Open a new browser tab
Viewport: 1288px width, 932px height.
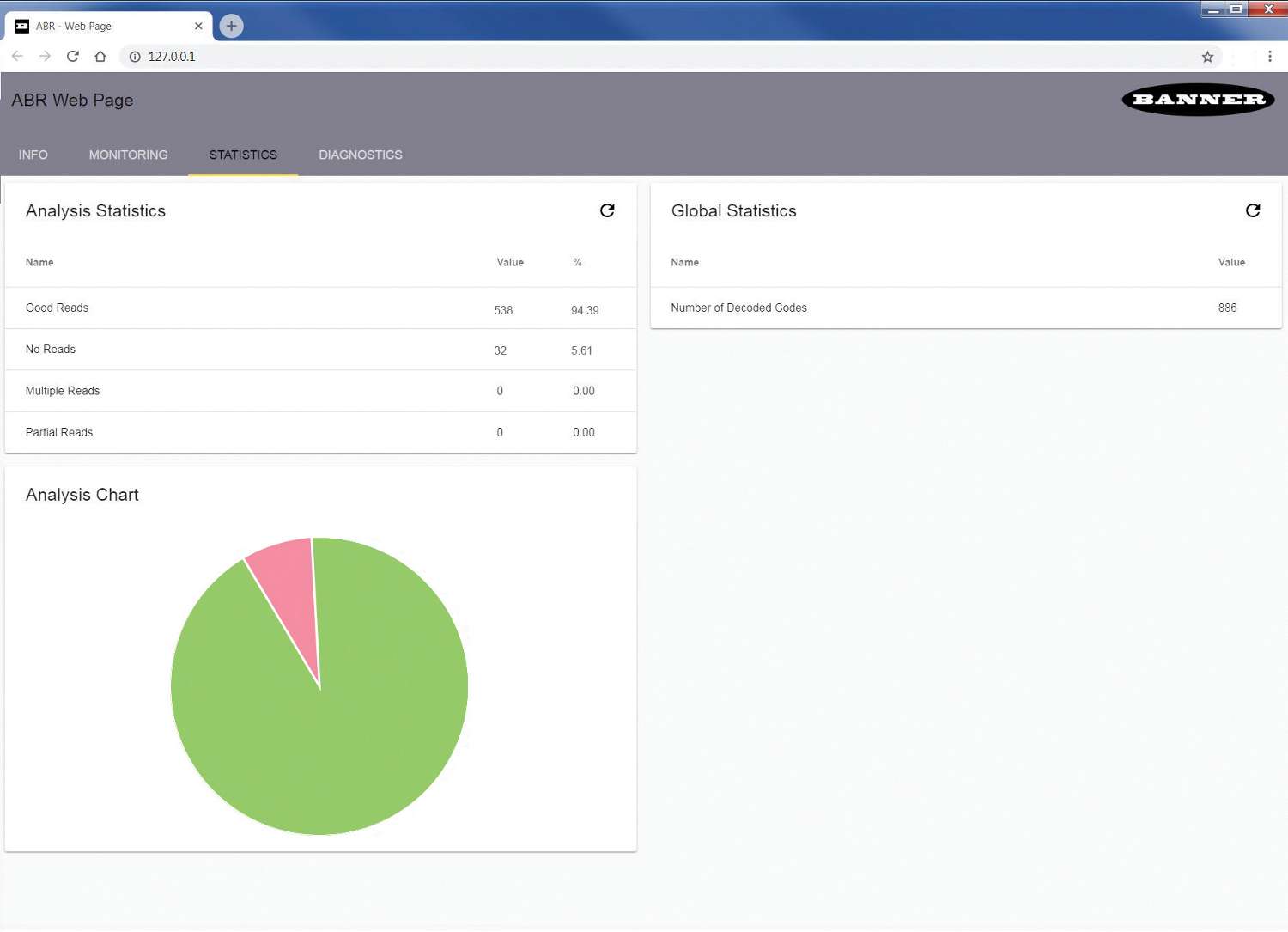click(230, 26)
